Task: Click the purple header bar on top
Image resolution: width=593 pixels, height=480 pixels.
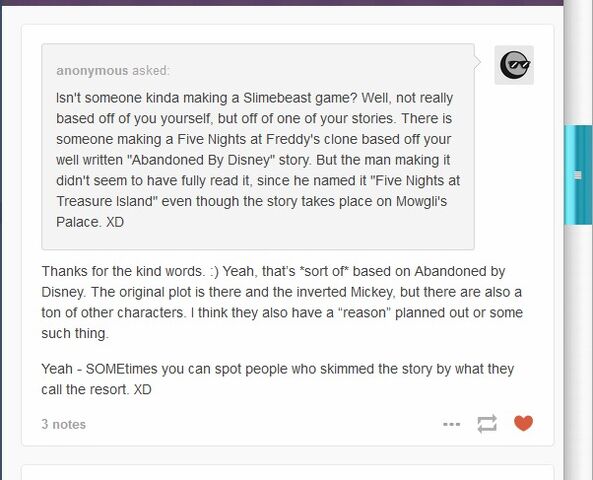Action: 282,2
